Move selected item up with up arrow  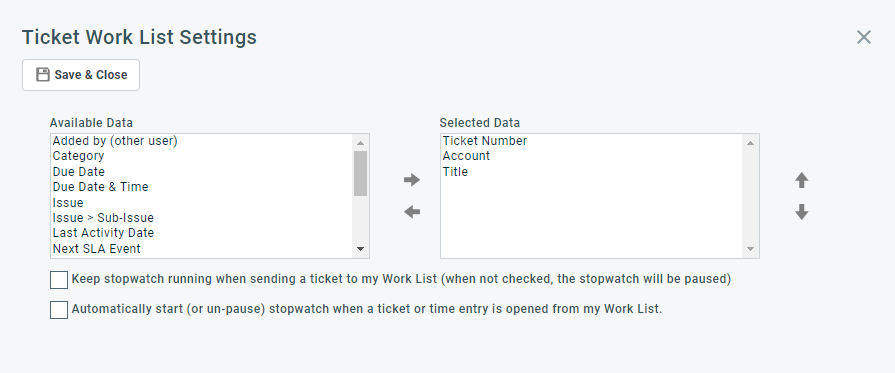801,181
